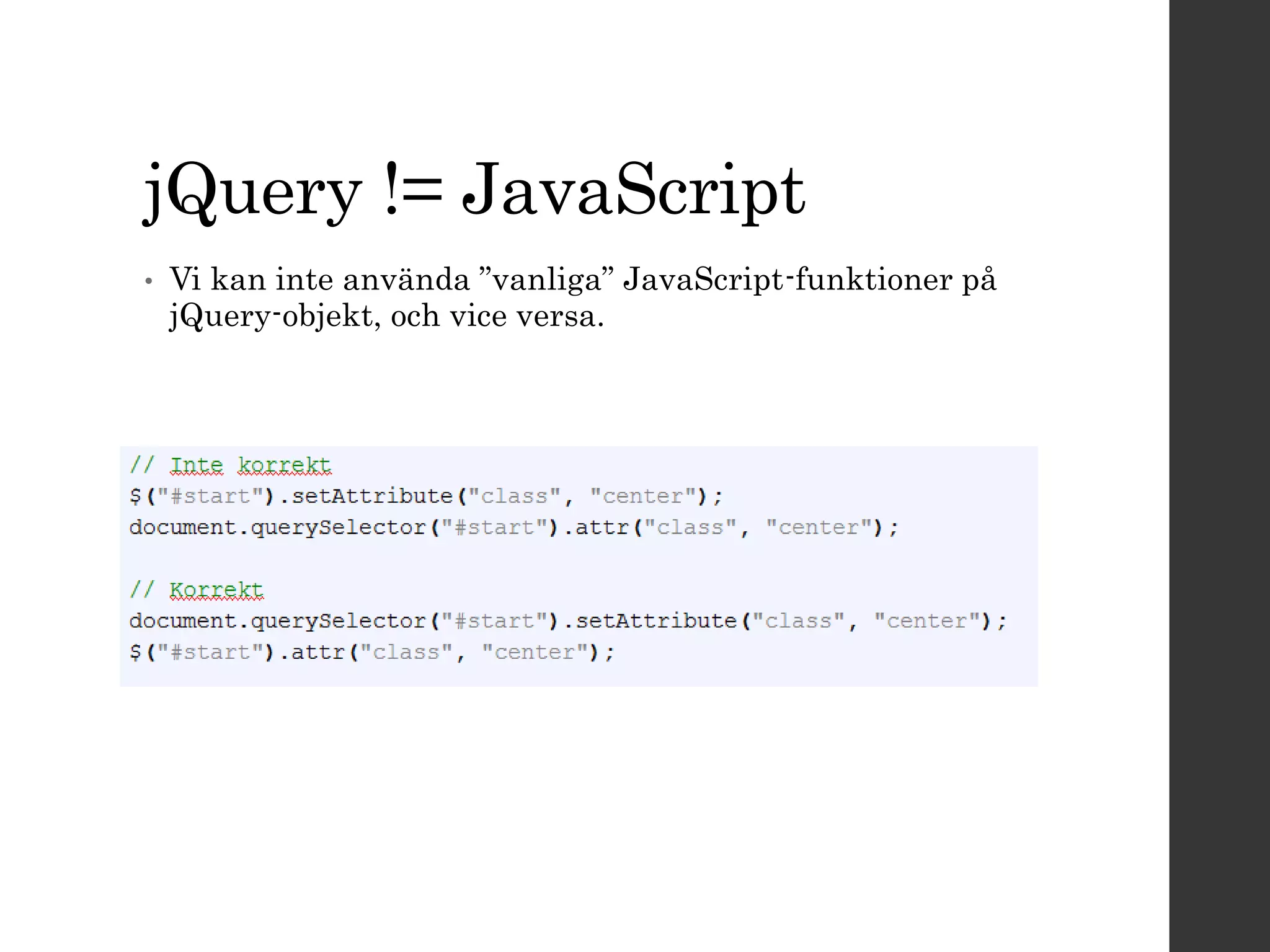Click the bullet line beginning "Vi kan inte använda"
Viewport: 1270px width, 952px height.
pyautogui.click(x=582, y=279)
